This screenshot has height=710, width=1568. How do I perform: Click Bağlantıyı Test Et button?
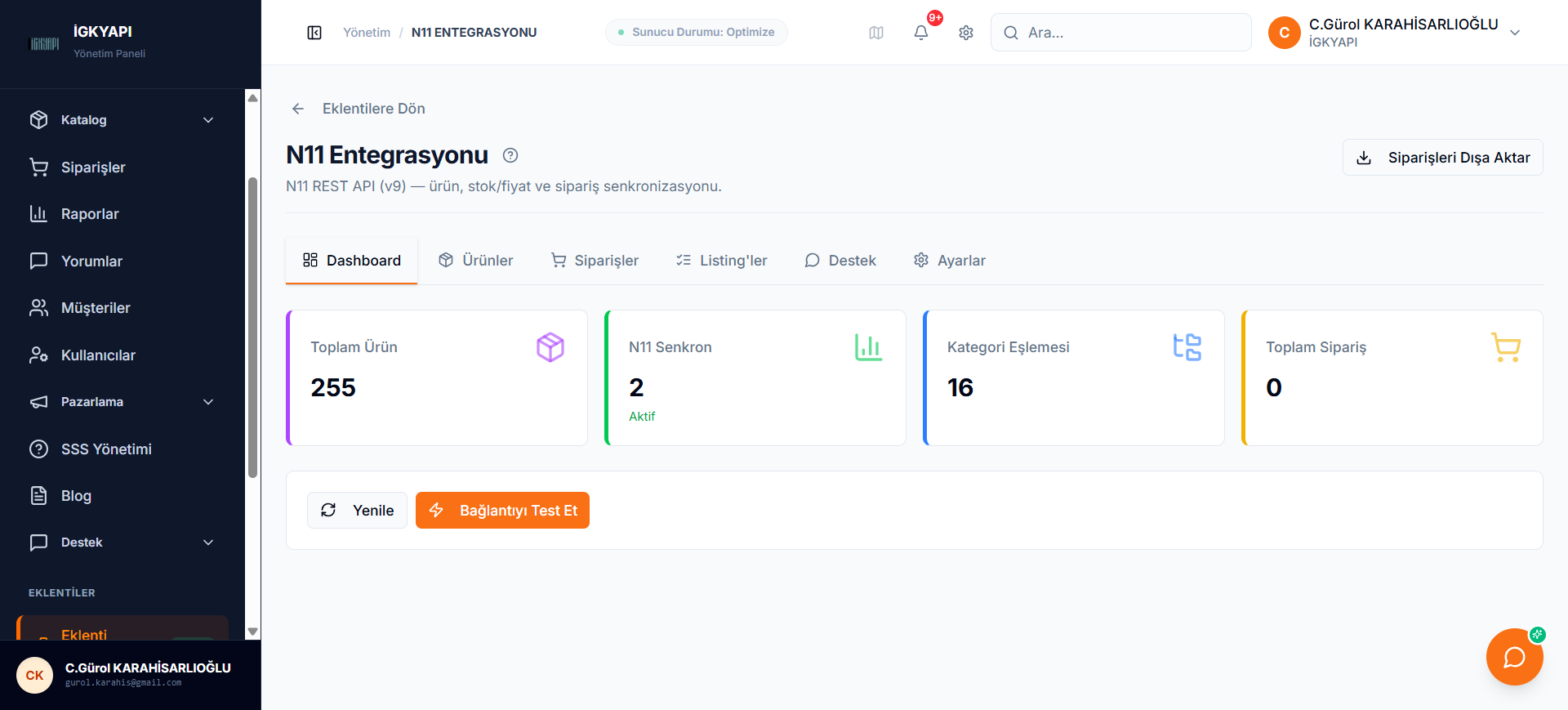[502, 511]
